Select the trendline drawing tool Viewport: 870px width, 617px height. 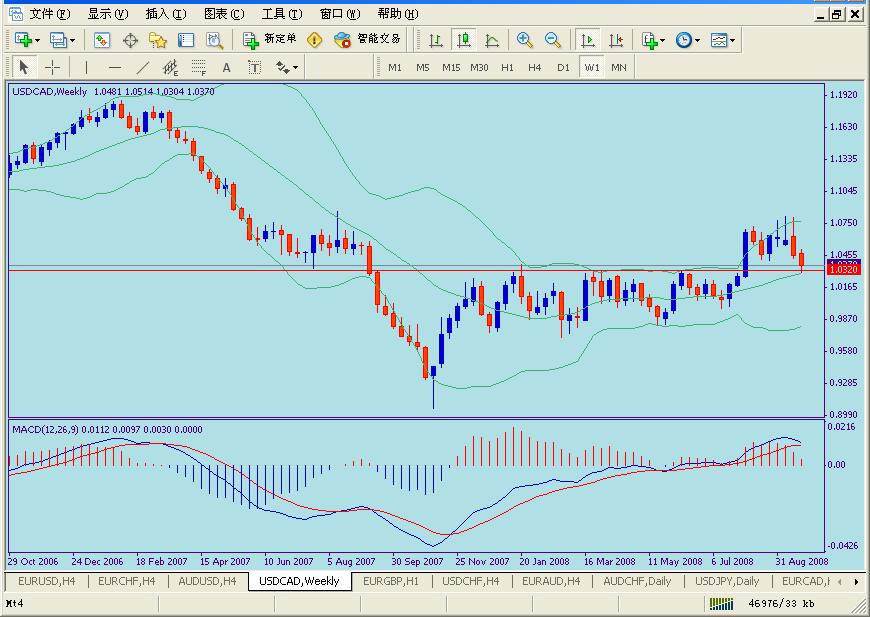143,67
